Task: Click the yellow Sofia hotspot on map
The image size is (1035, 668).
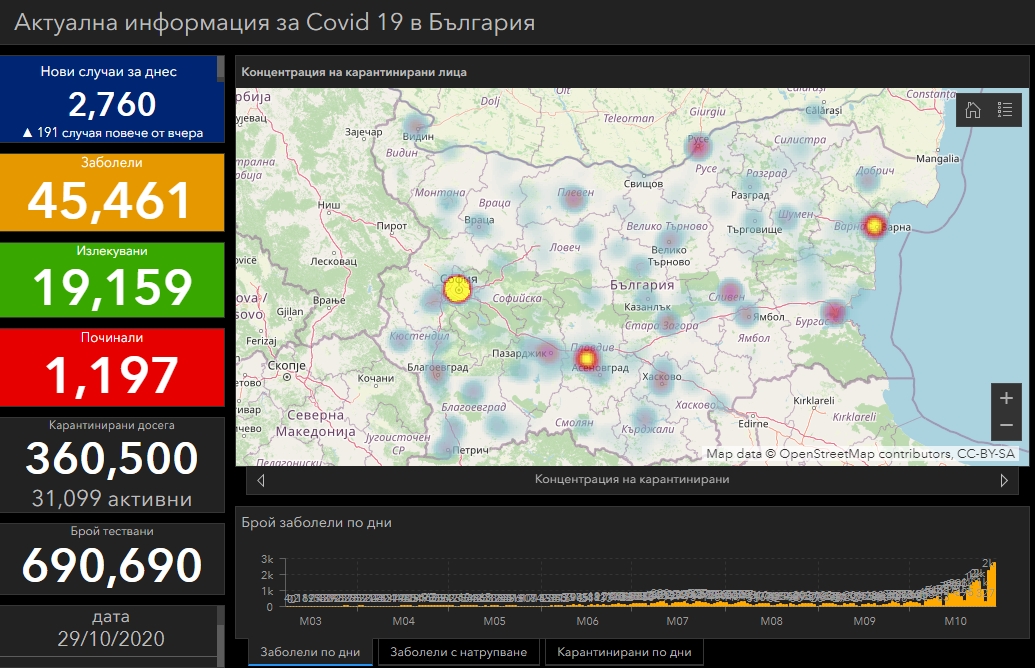Action: pyautogui.click(x=456, y=290)
